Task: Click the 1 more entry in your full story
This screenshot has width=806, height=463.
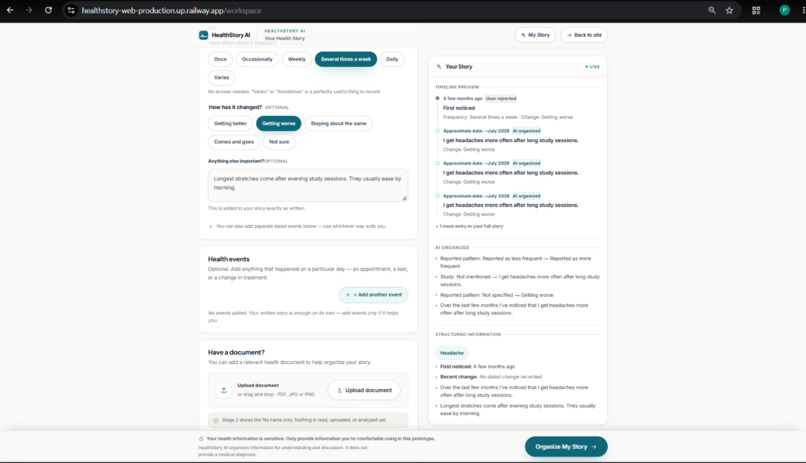Action: point(469,226)
